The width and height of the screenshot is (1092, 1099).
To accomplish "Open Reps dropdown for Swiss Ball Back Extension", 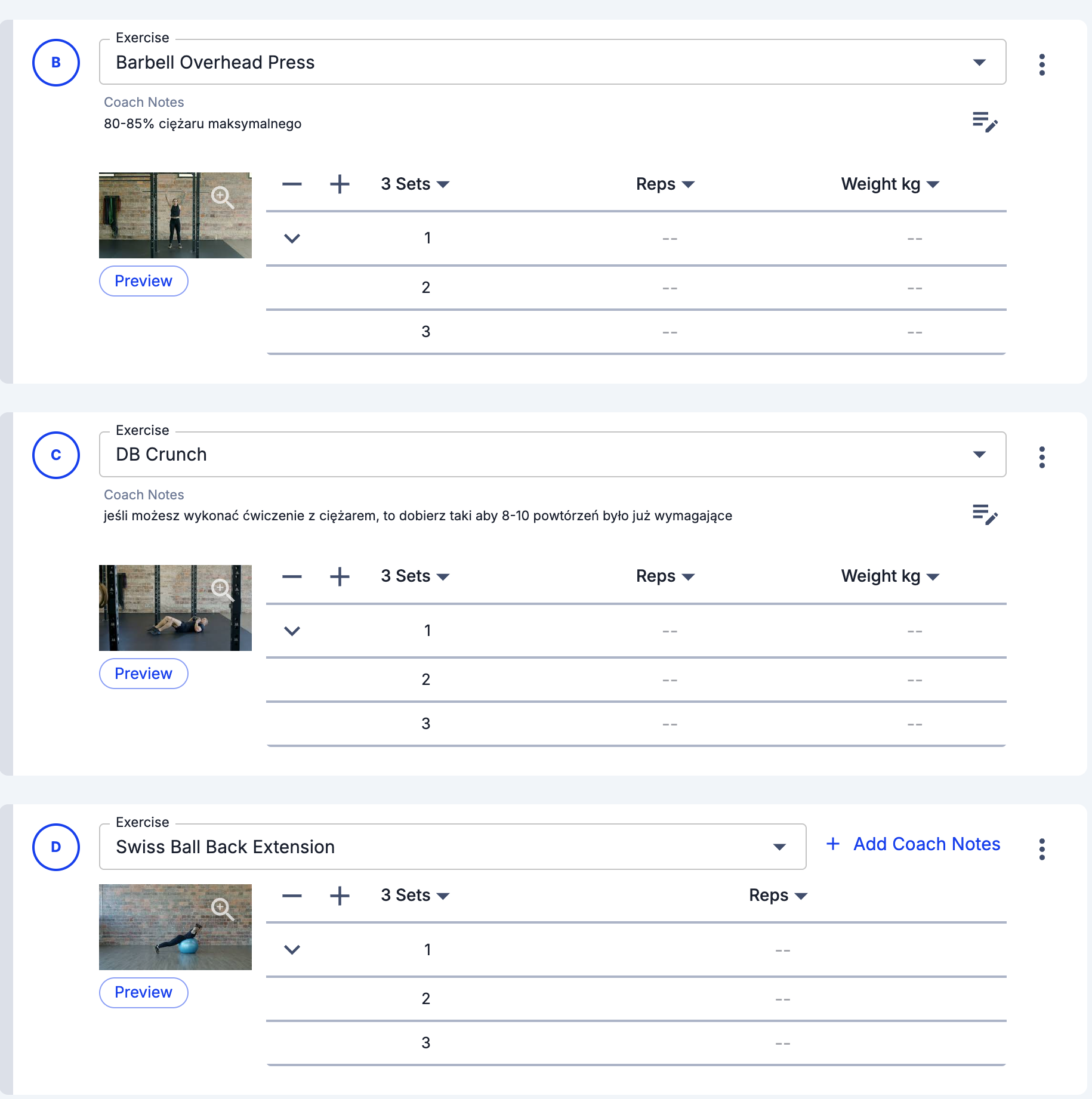I will pos(778,896).
